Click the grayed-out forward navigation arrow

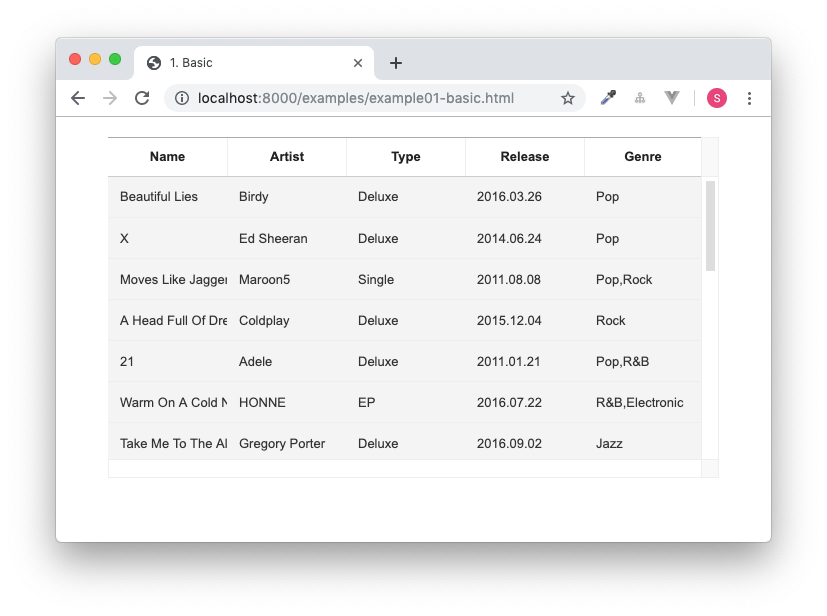point(110,98)
